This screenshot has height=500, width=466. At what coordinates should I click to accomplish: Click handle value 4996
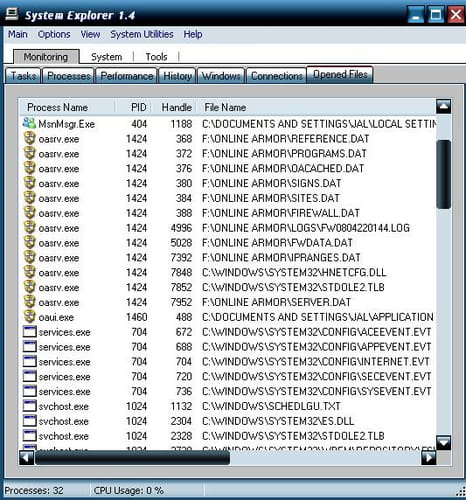coord(181,228)
